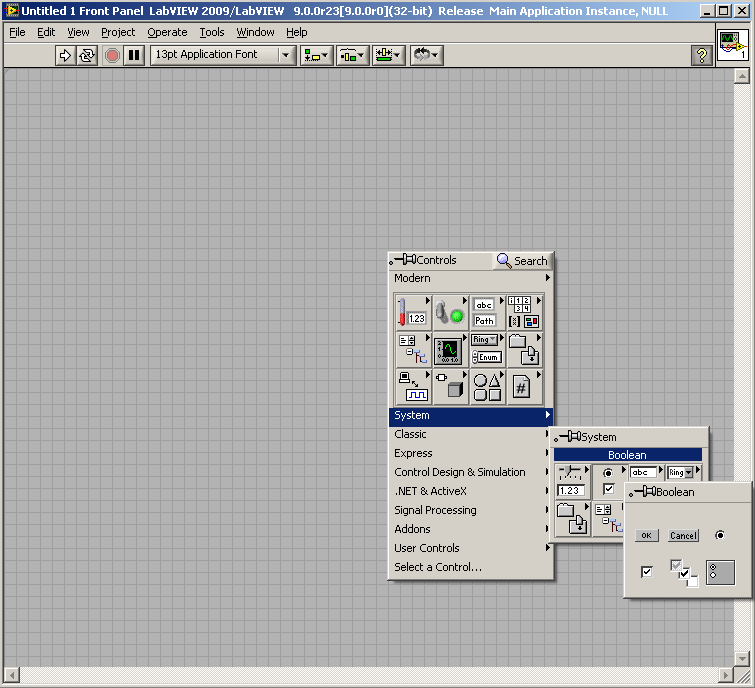Open the Numeric controls palette icon
This screenshot has height=688, width=755.
point(412,312)
